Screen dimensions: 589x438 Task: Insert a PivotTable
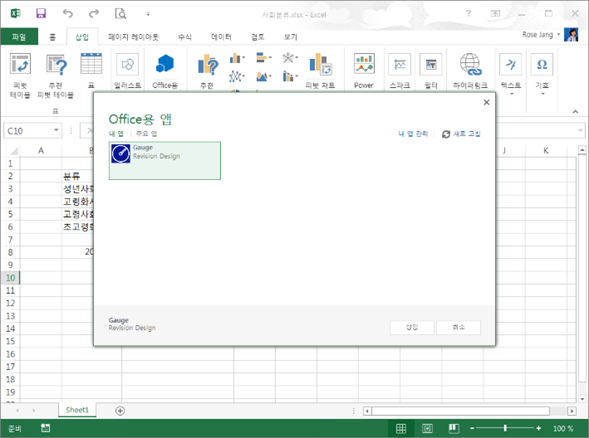[x=20, y=75]
